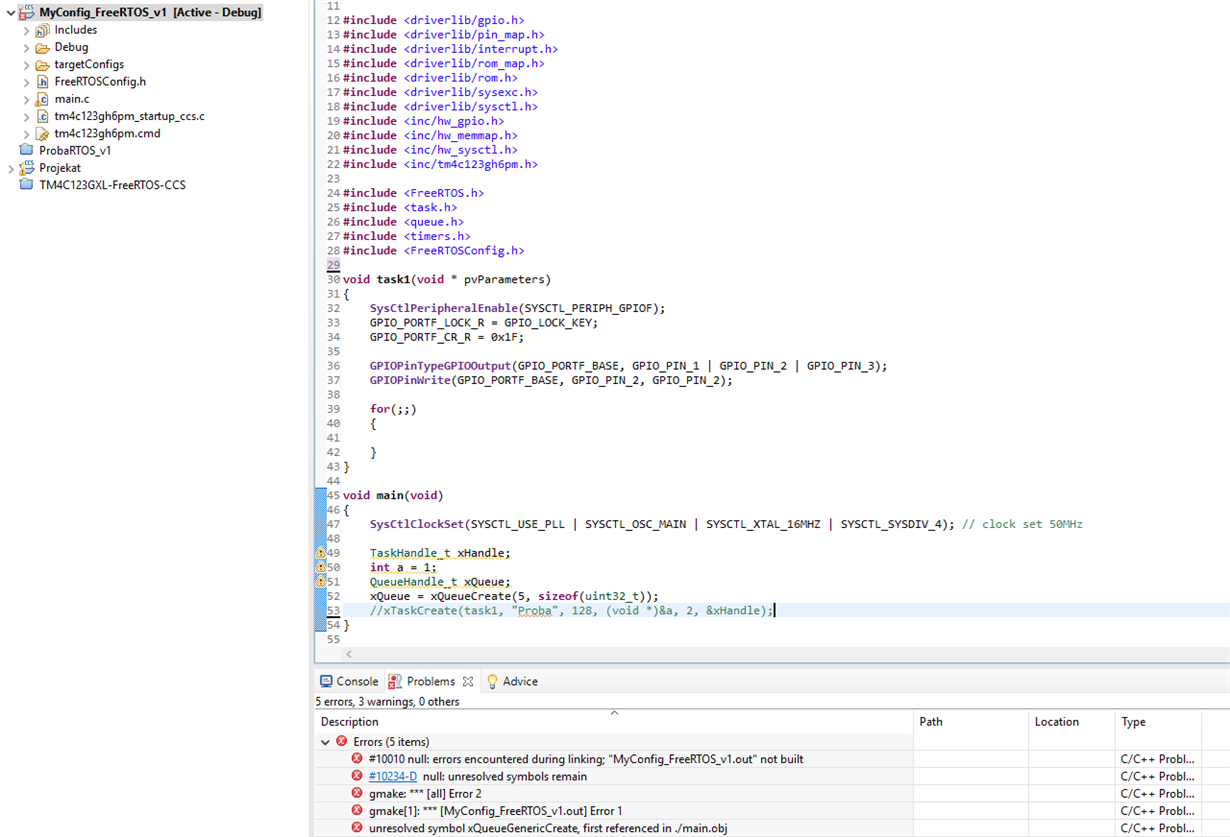Click the red icon beside Errors (5 items)

point(342,742)
